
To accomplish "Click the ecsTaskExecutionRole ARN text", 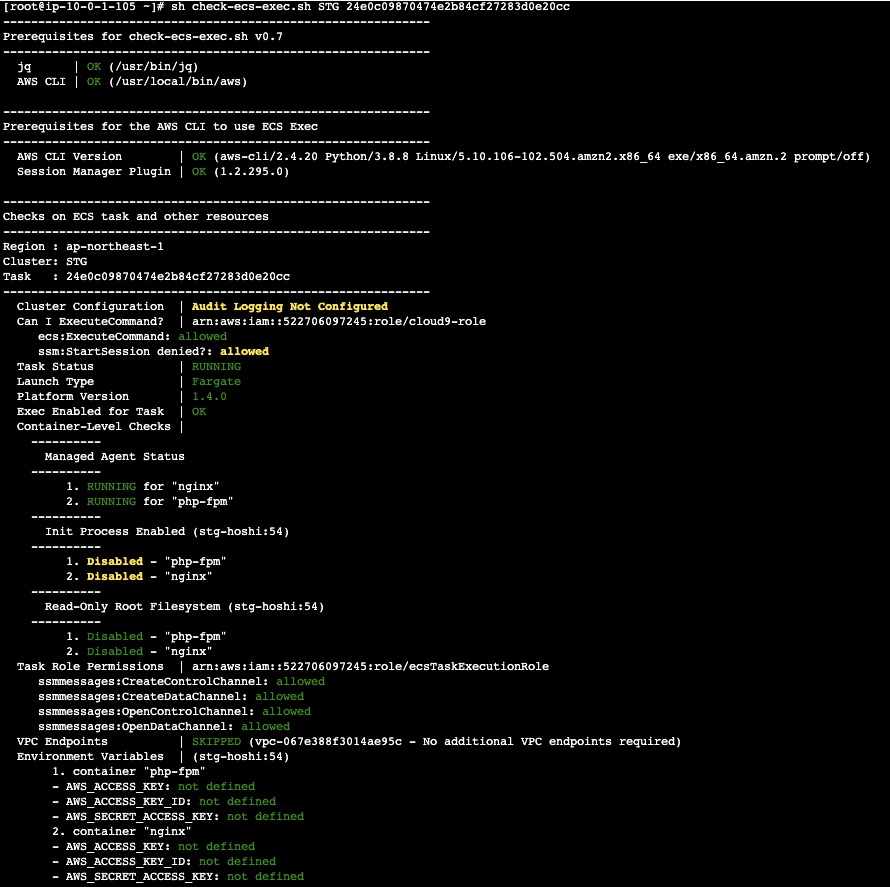I will [x=370, y=666].
